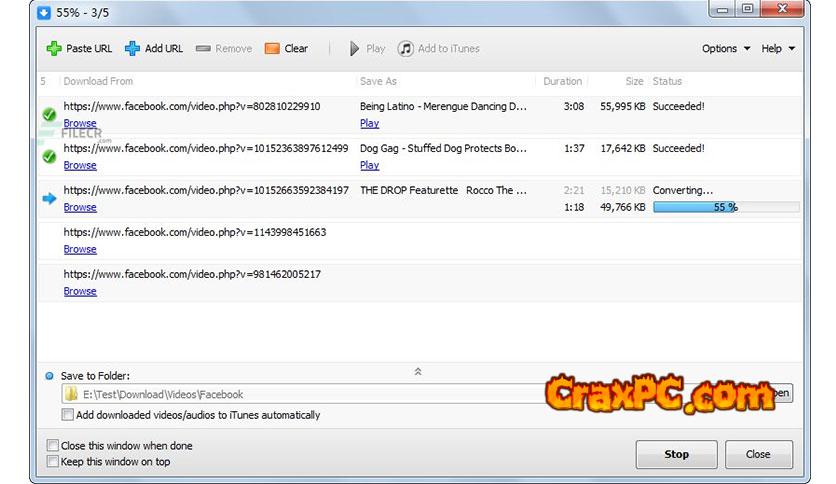Select the Dog Gag - Stuffed Dog row title
The height and width of the screenshot is (484, 836).
click(x=443, y=148)
